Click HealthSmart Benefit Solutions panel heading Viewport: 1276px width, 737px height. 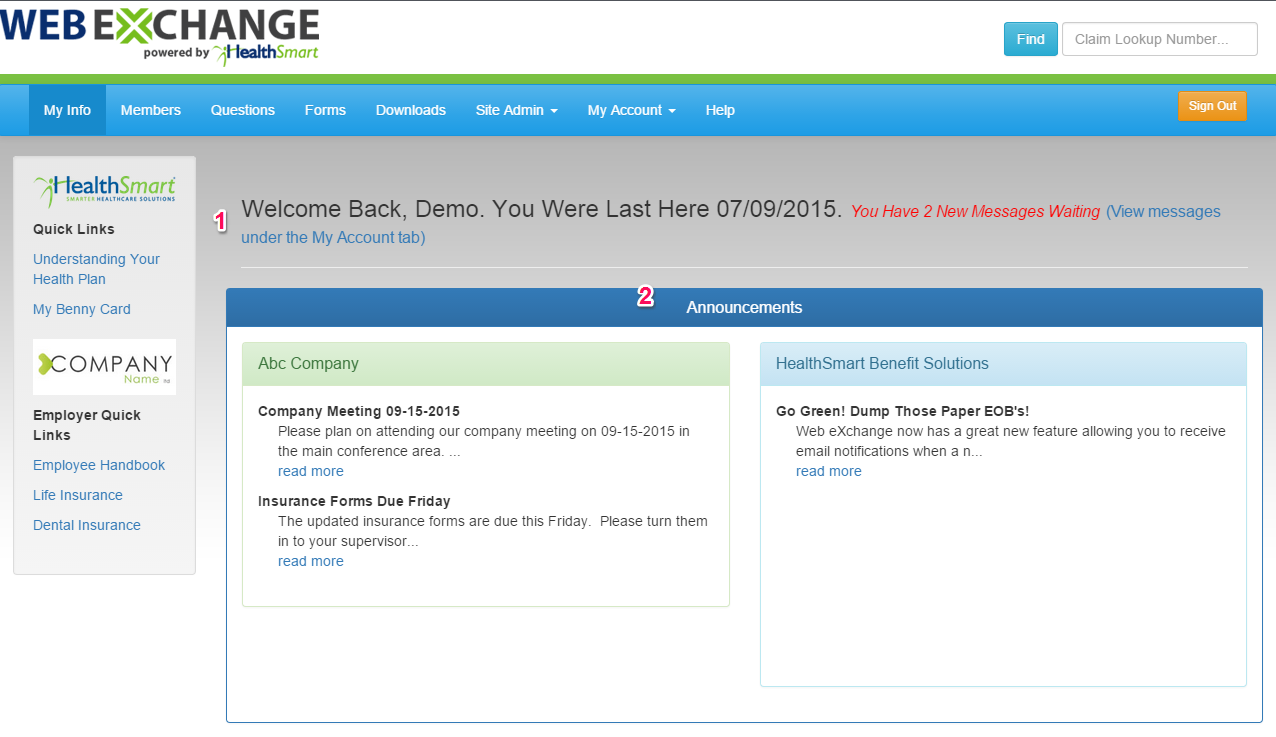pos(1003,364)
